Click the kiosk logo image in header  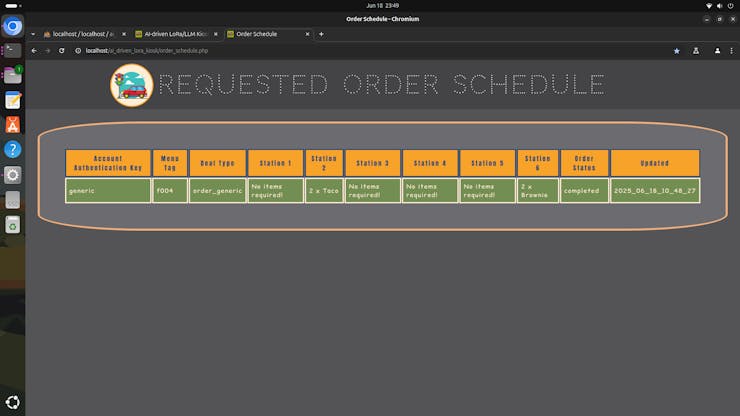coord(131,86)
